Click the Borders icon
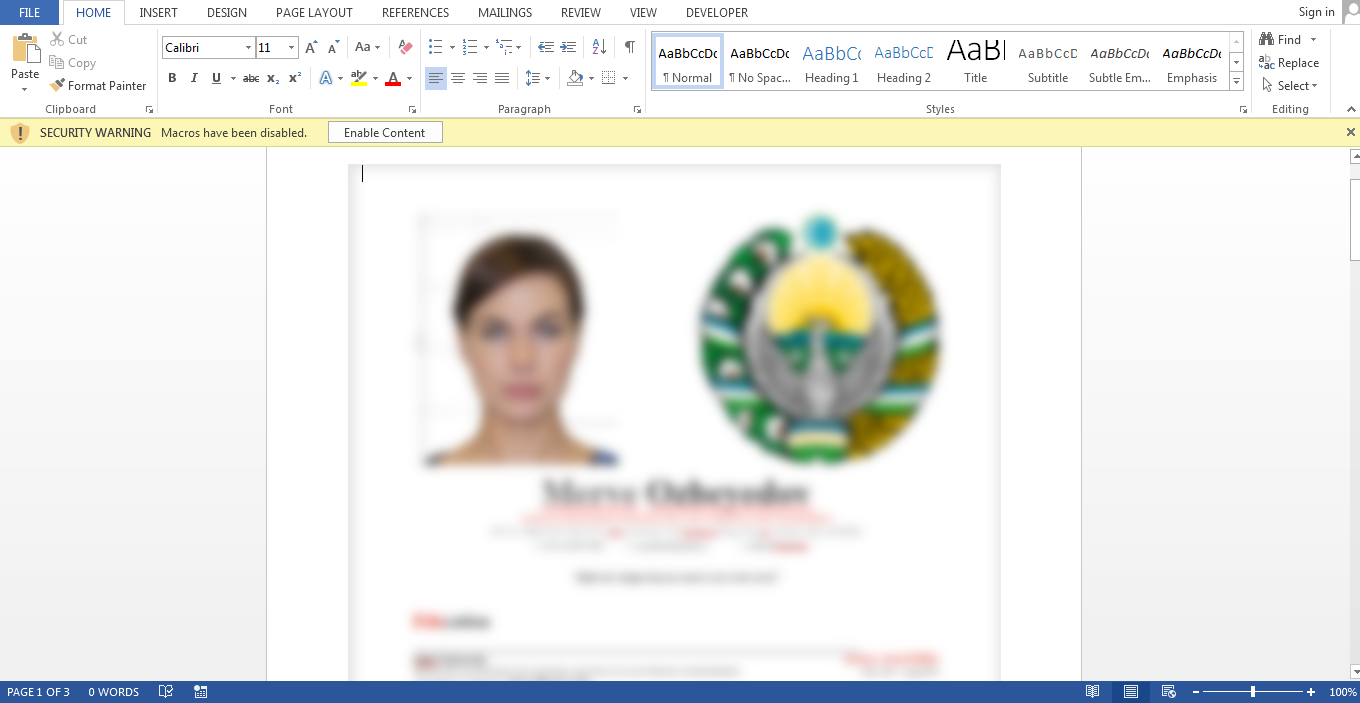Image resolution: width=1360 pixels, height=703 pixels. pos(609,78)
